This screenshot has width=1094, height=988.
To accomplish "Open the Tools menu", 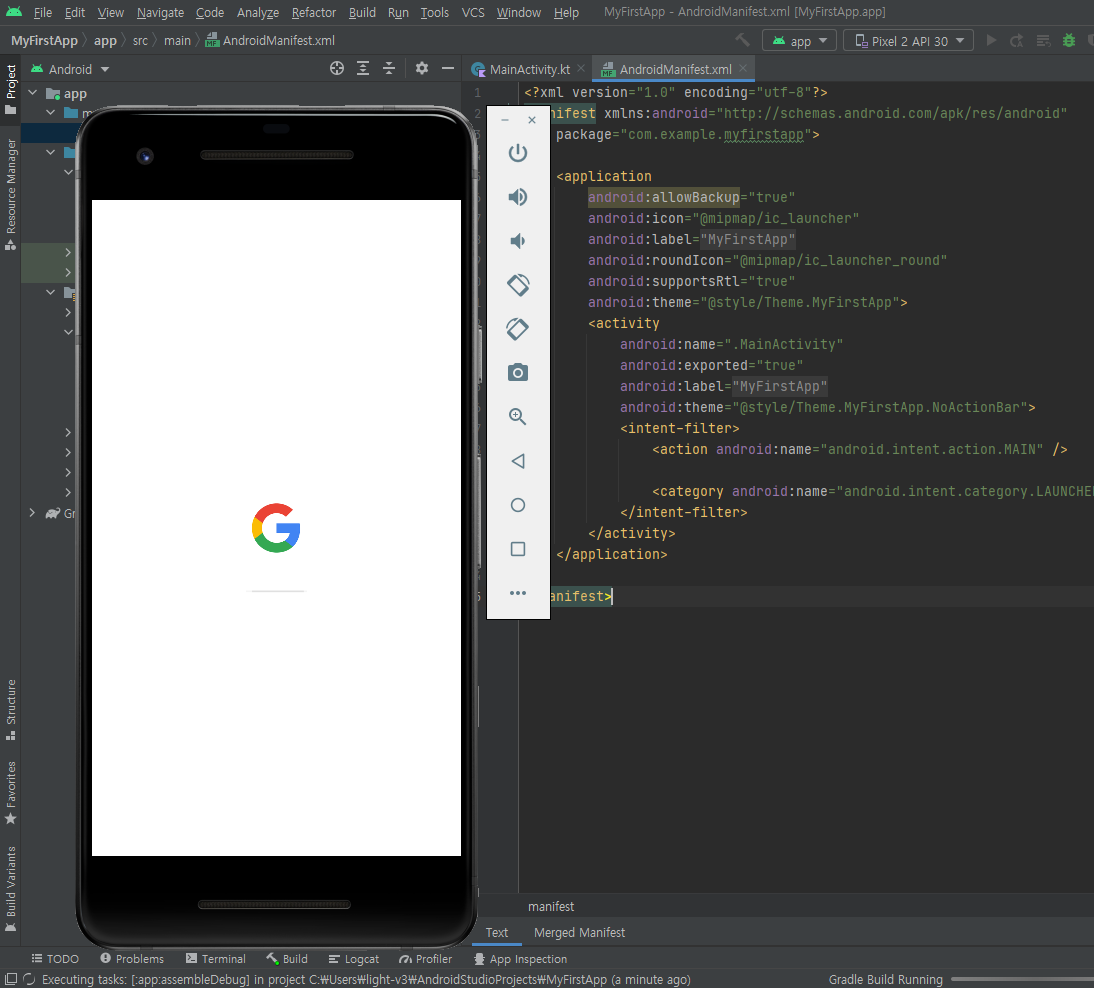I will [434, 13].
